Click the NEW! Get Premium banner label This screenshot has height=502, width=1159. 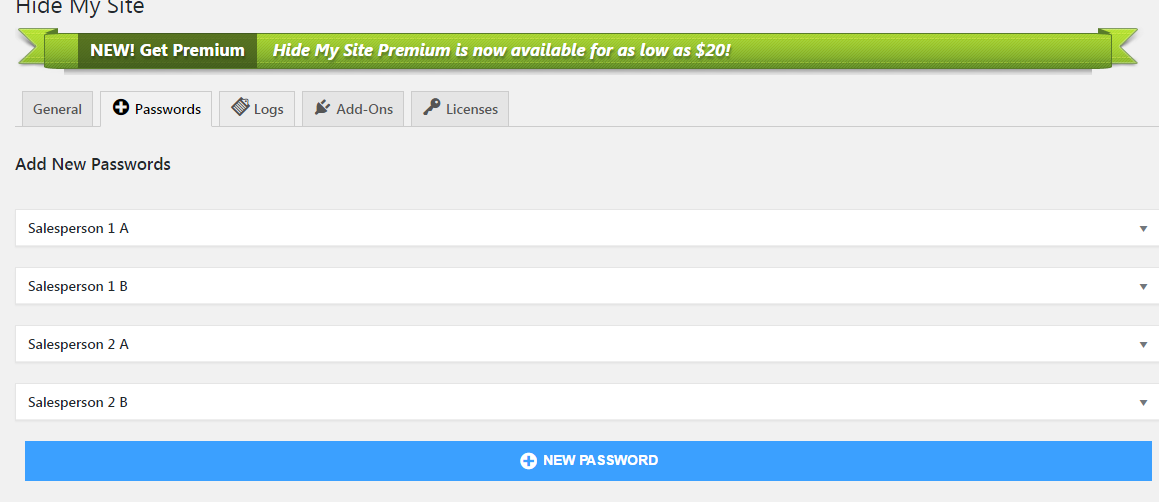[x=167, y=50]
